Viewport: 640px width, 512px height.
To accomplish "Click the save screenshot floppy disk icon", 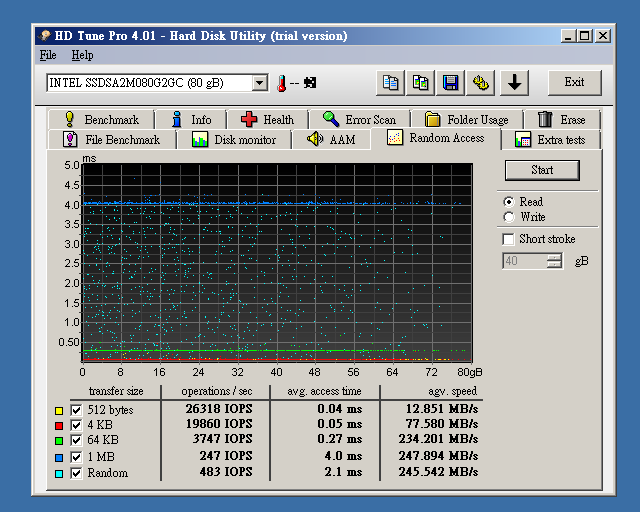I will click(451, 83).
